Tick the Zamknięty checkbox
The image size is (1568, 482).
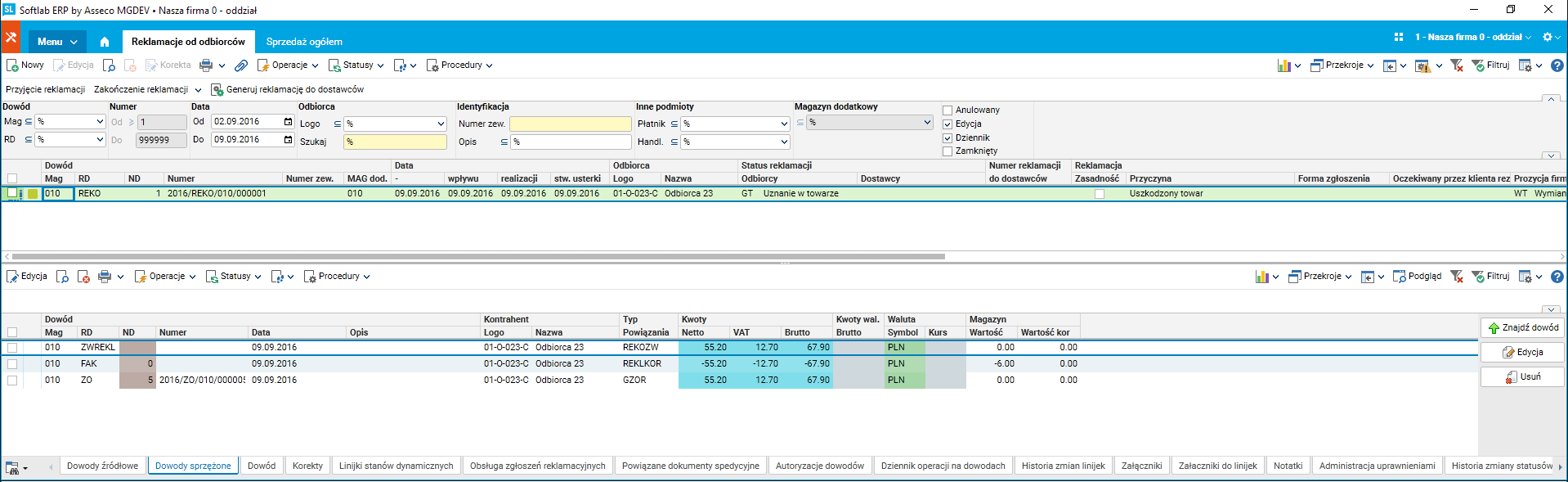click(x=948, y=151)
